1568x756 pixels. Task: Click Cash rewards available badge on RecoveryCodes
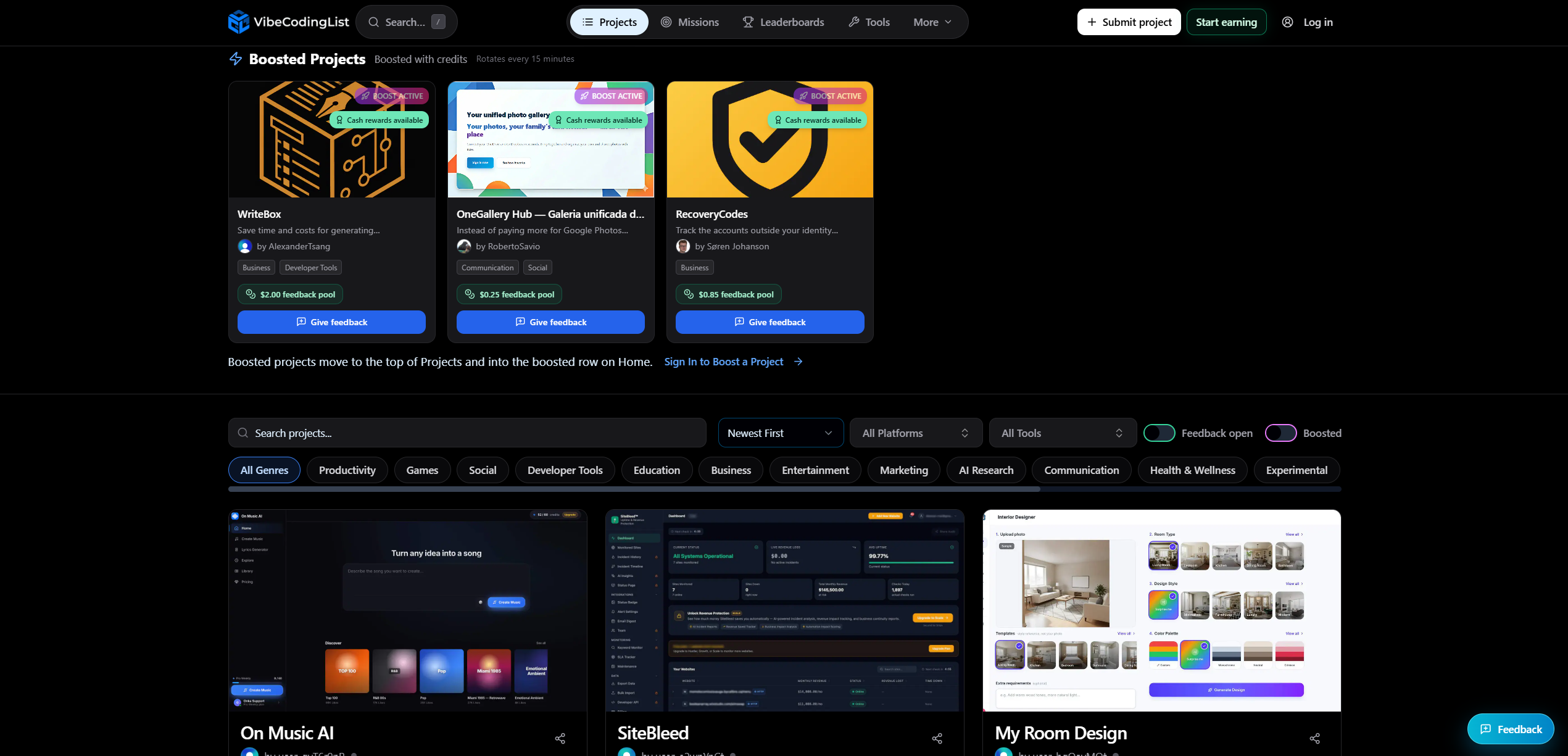point(817,120)
